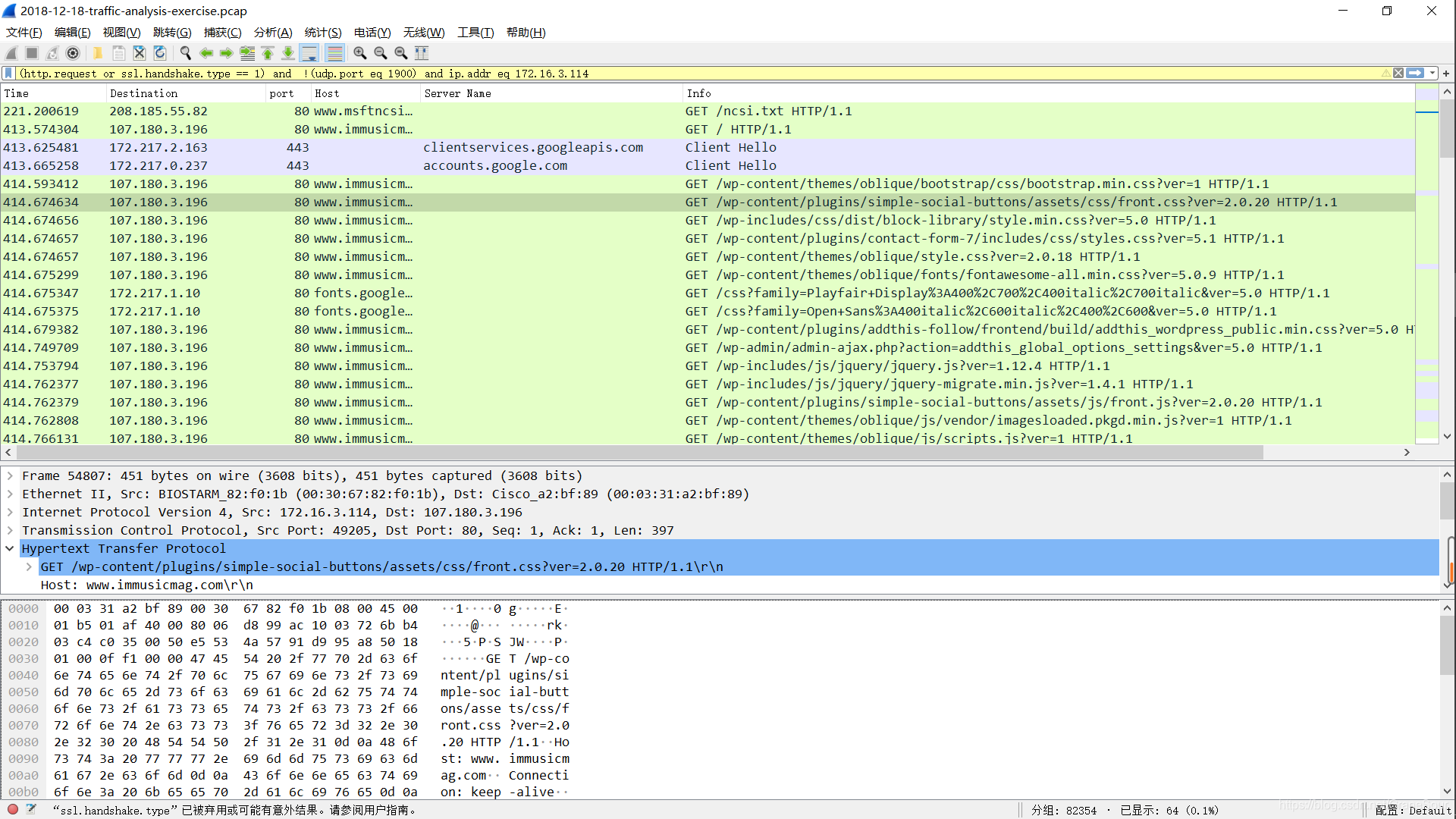Expand the Frame 54807 tree node
1456x819 pixels.
click(10, 476)
